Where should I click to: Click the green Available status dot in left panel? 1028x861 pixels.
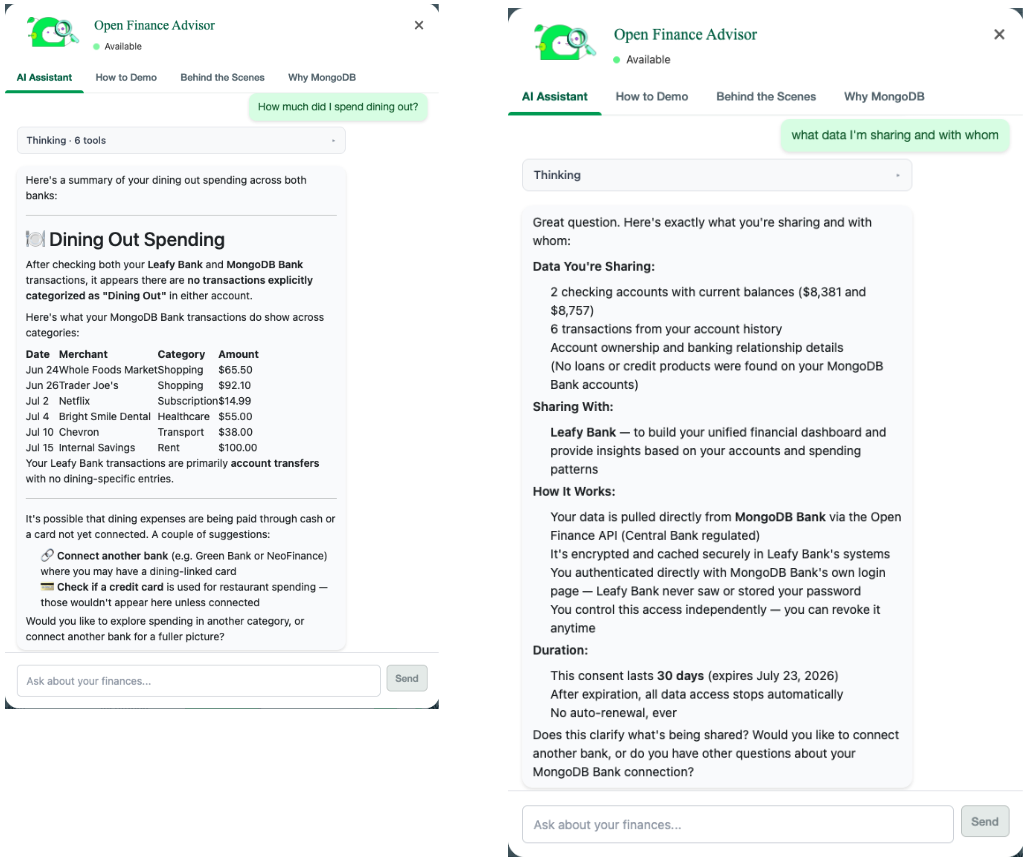(x=96, y=47)
